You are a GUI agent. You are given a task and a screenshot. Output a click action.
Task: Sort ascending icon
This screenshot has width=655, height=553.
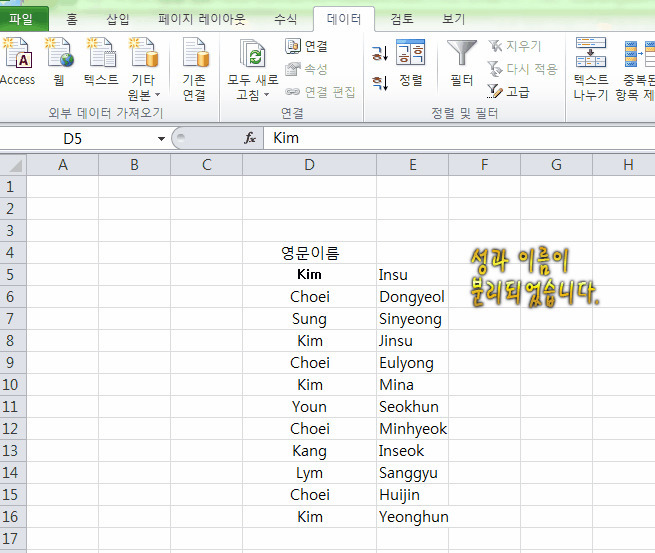(x=380, y=53)
